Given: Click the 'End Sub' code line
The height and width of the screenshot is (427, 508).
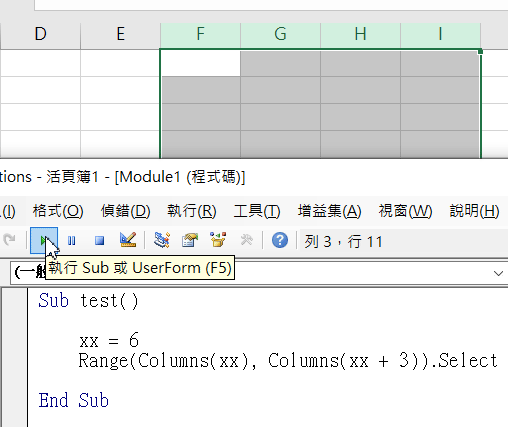Looking at the screenshot, I should click(x=74, y=400).
